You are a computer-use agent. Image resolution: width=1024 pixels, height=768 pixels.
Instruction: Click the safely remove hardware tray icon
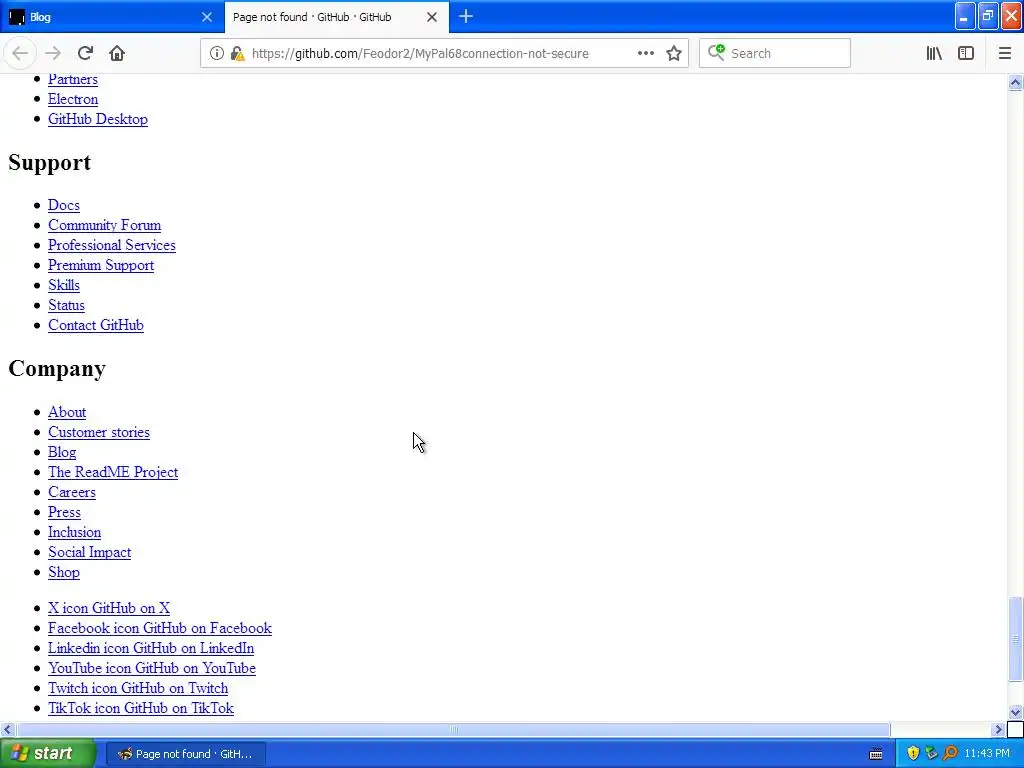point(931,753)
